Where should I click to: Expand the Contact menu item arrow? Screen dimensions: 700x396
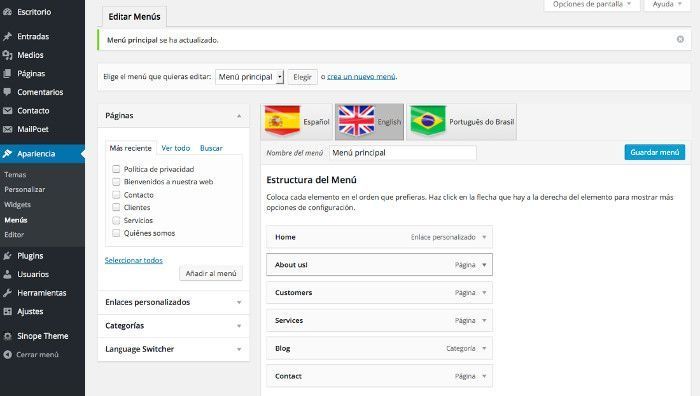484,376
